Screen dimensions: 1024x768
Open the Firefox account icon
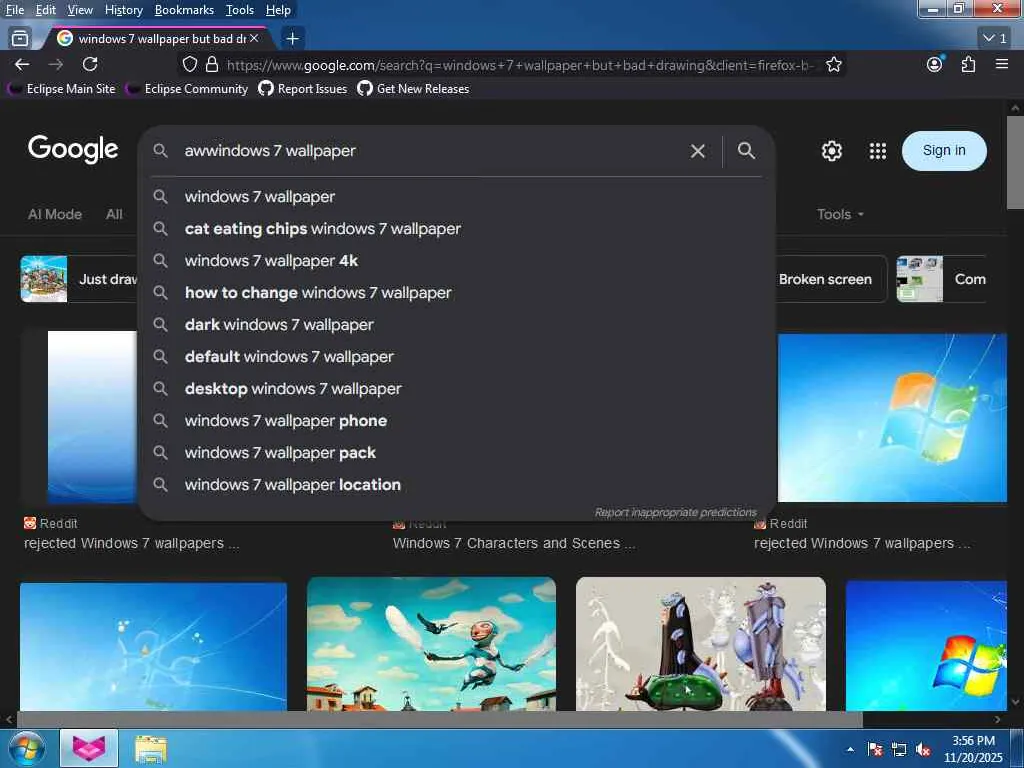[x=935, y=64]
